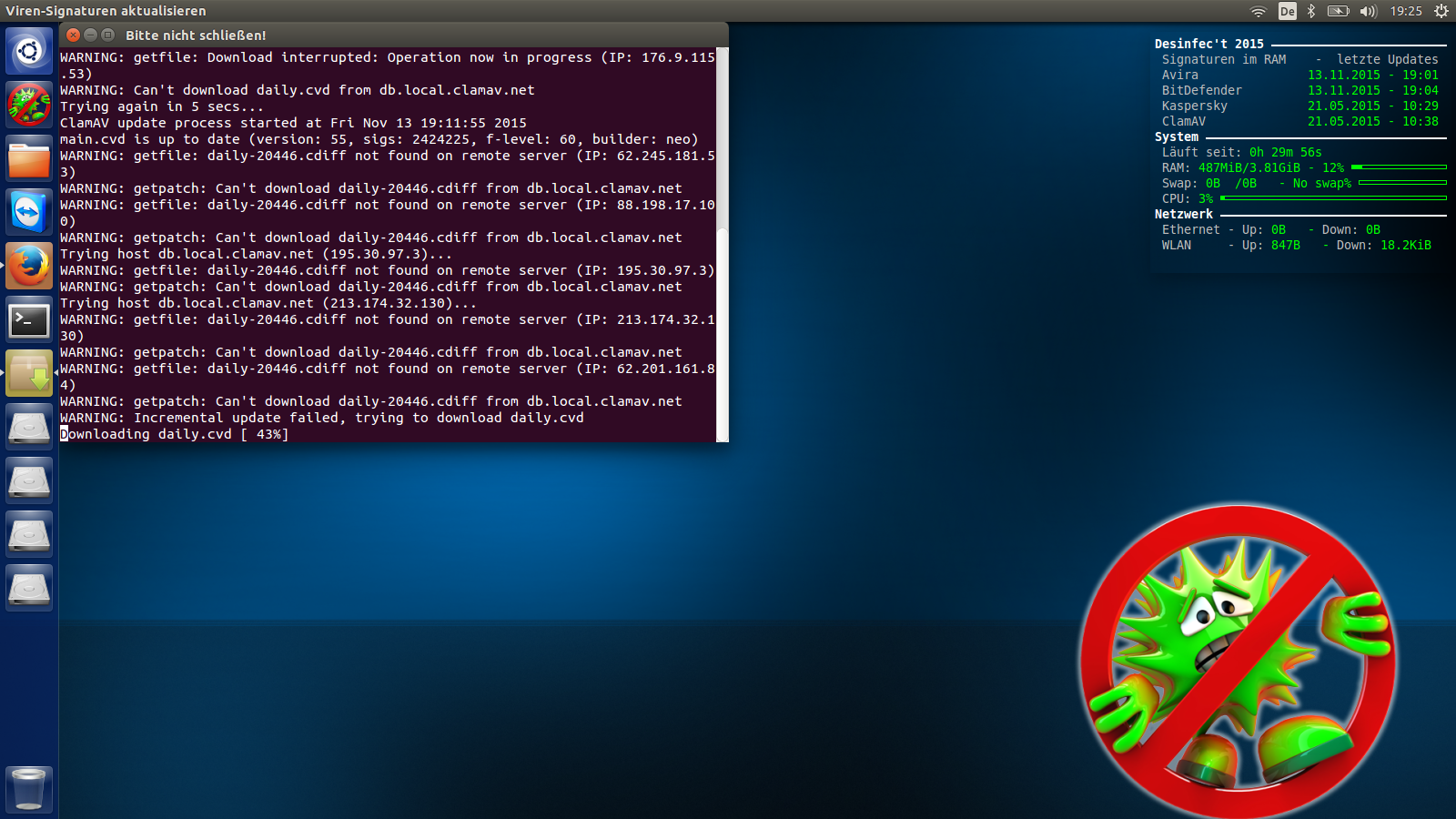The image size is (1456, 819).
Task: Open the Bluetooth indicator menu
Action: click(x=1311, y=11)
